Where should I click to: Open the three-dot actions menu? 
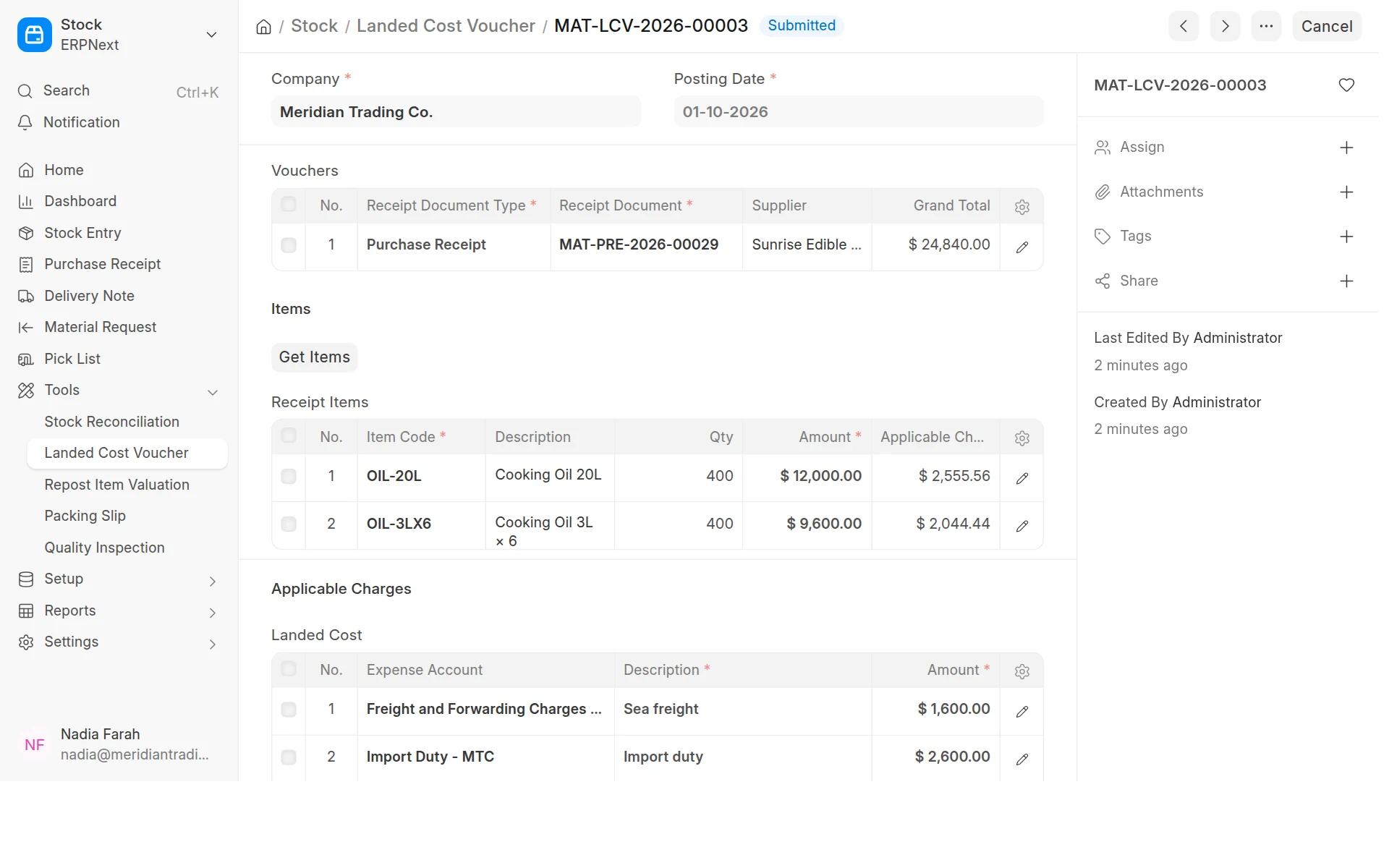[1266, 26]
